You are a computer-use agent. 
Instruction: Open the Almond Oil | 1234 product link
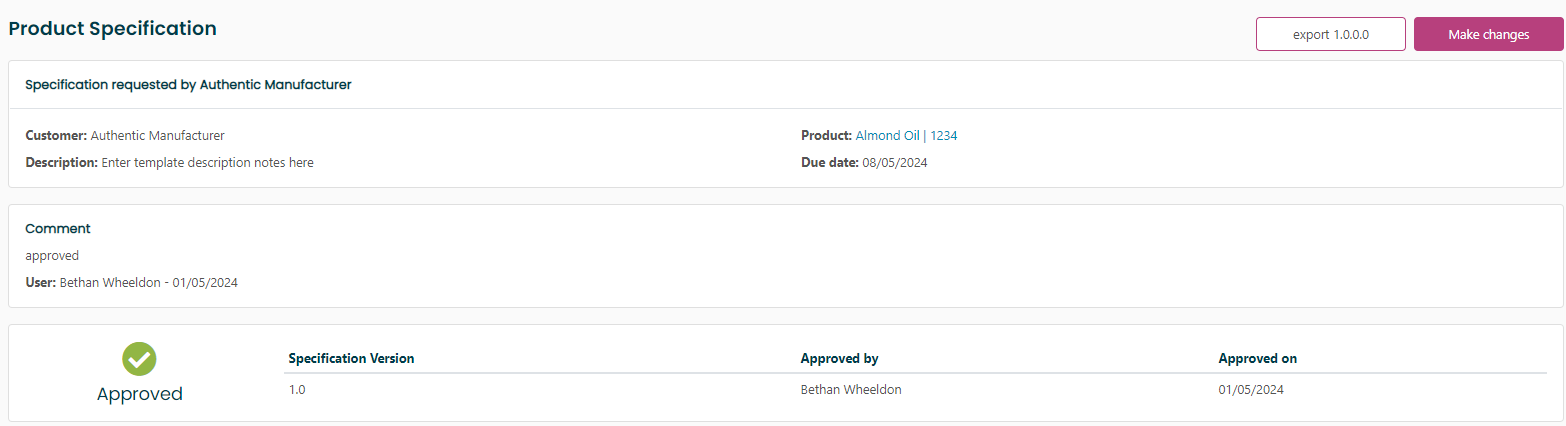coord(906,136)
